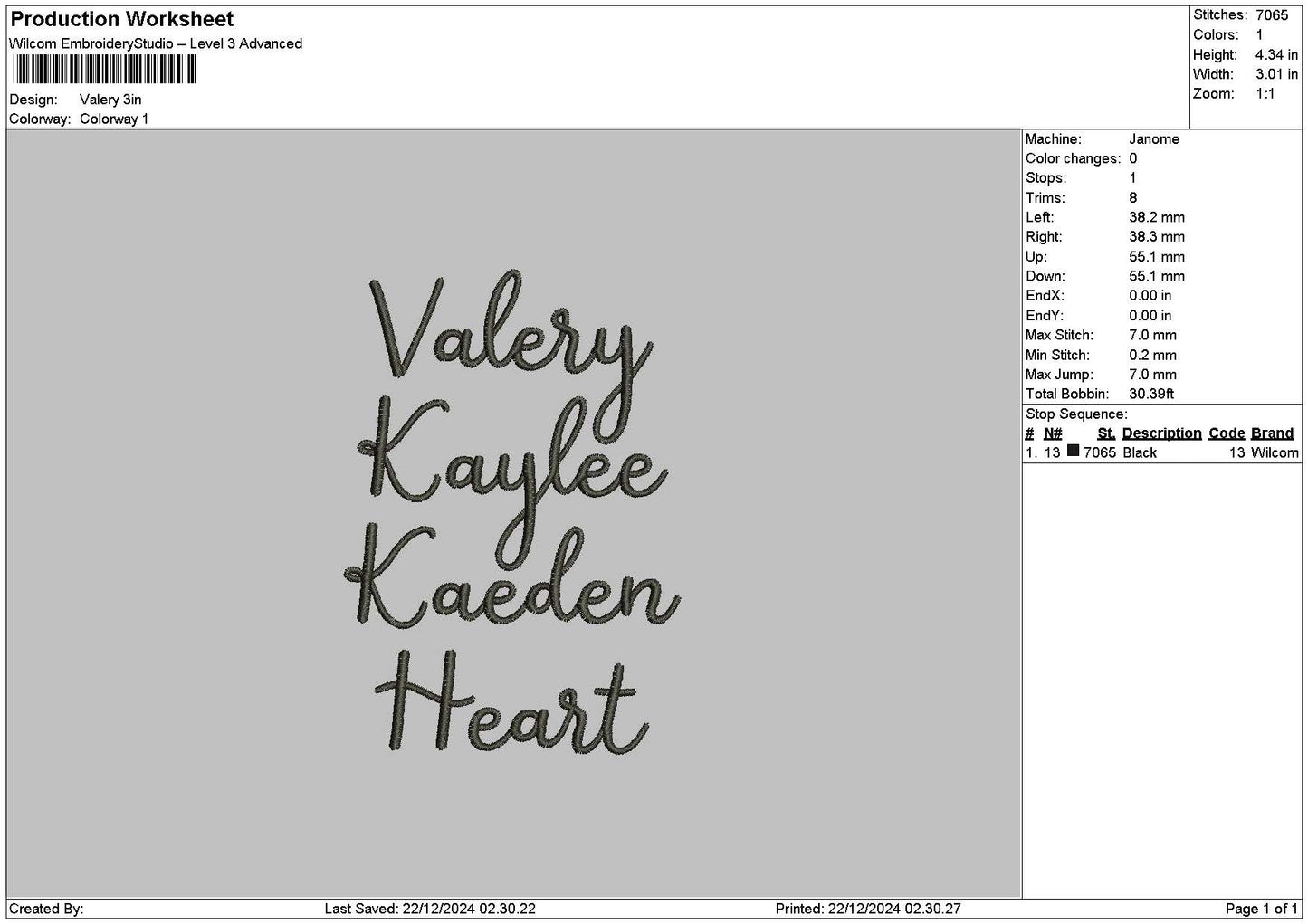This screenshot has height=924, width=1308.
Task: Click the barcode under the worksheet title
Action: click(104, 70)
